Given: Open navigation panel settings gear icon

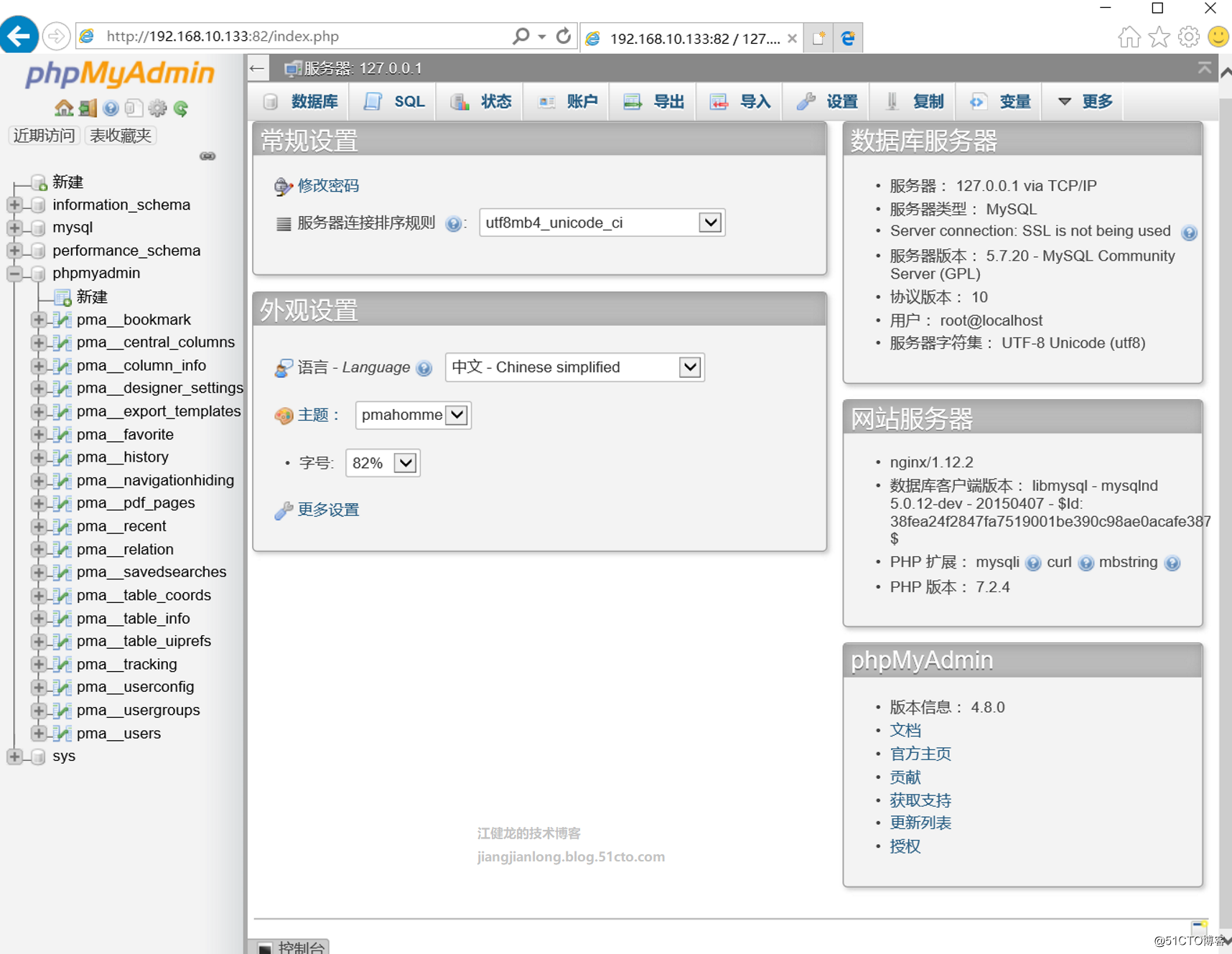Looking at the screenshot, I should [157, 108].
